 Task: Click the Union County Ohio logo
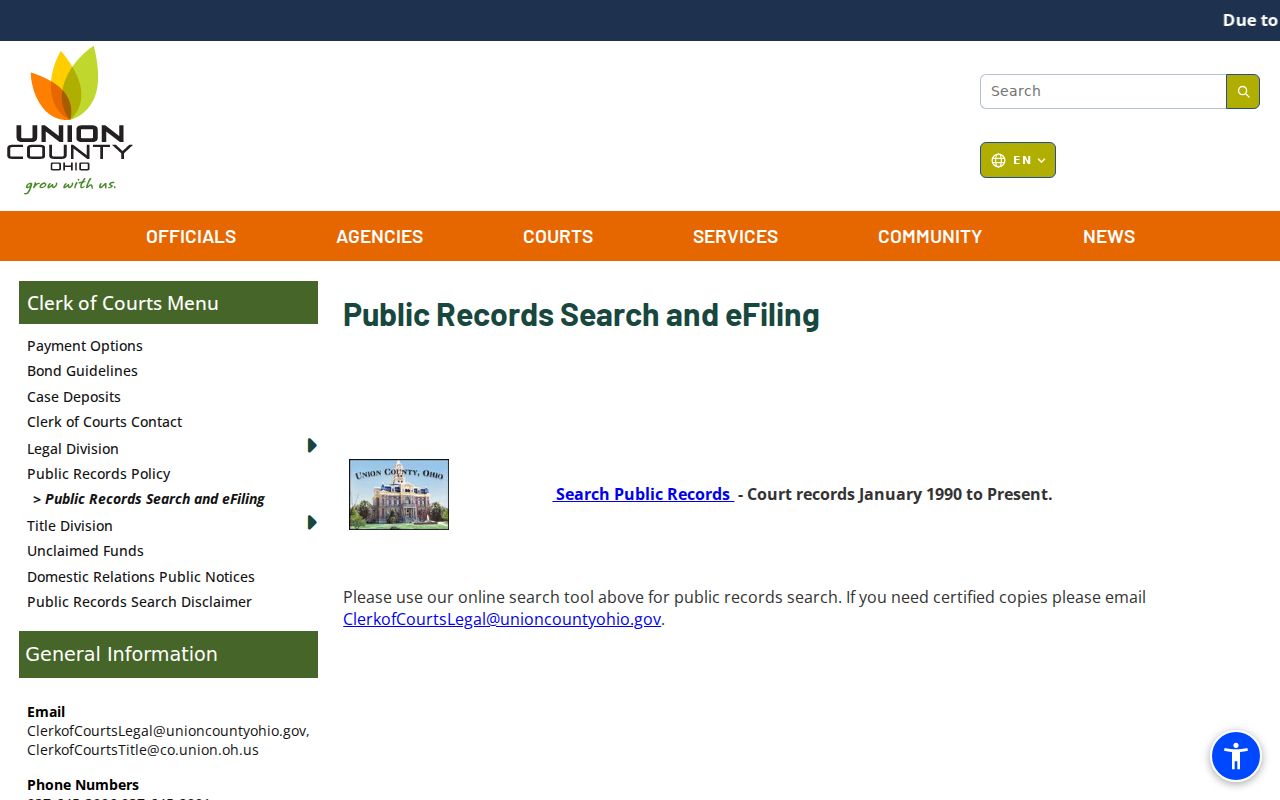(x=69, y=120)
